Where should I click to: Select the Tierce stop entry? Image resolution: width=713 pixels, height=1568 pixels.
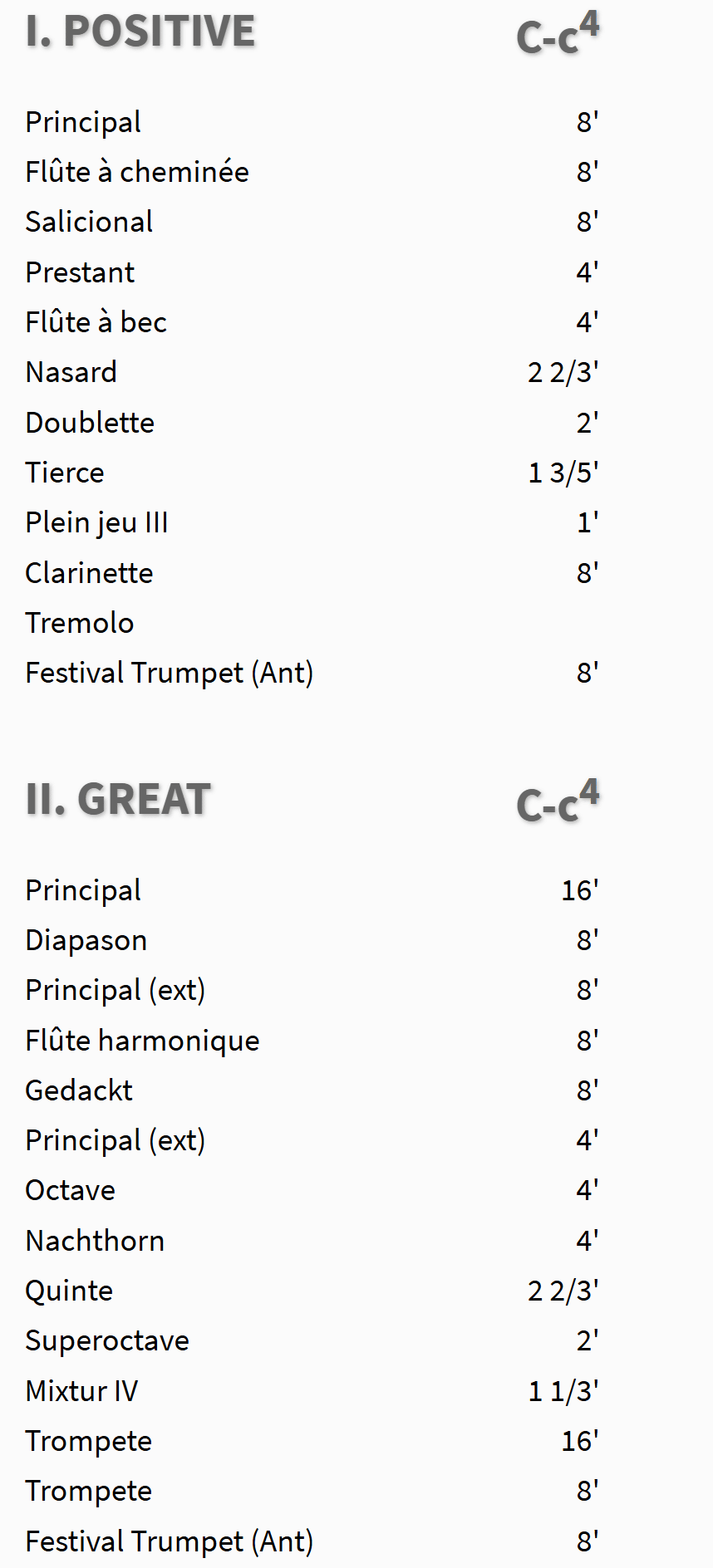coord(65,473)
